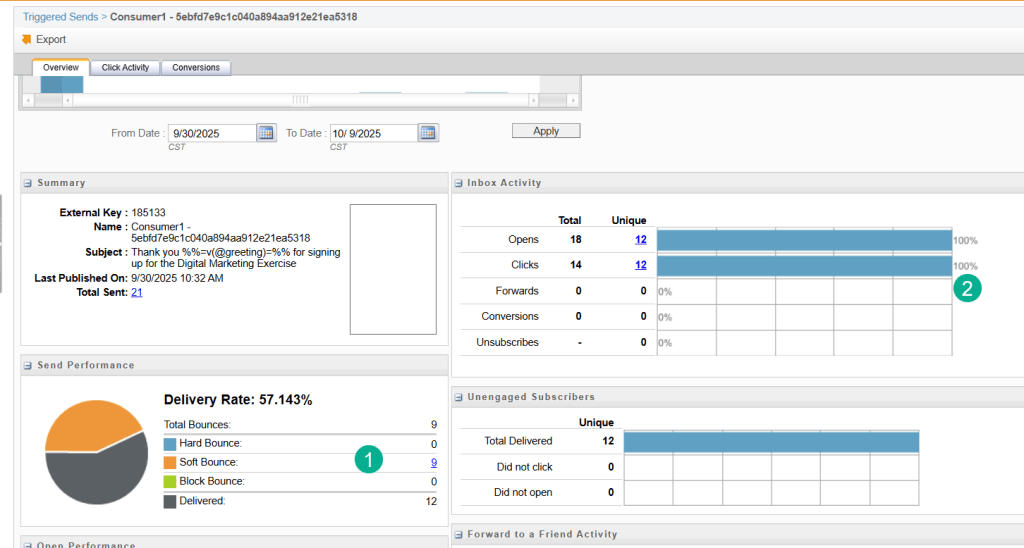This screenshot has width=1024, height=548.
Task: Select the Overview tab
Action: click(x=61, y=68)
